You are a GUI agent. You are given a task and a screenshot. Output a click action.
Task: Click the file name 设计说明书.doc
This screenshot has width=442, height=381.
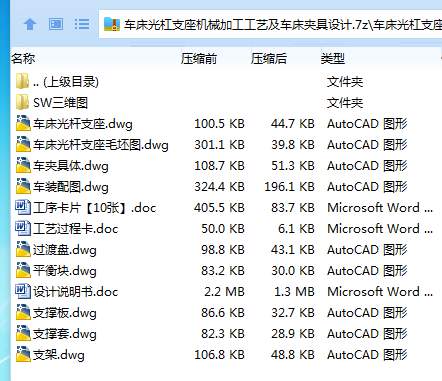76,292
